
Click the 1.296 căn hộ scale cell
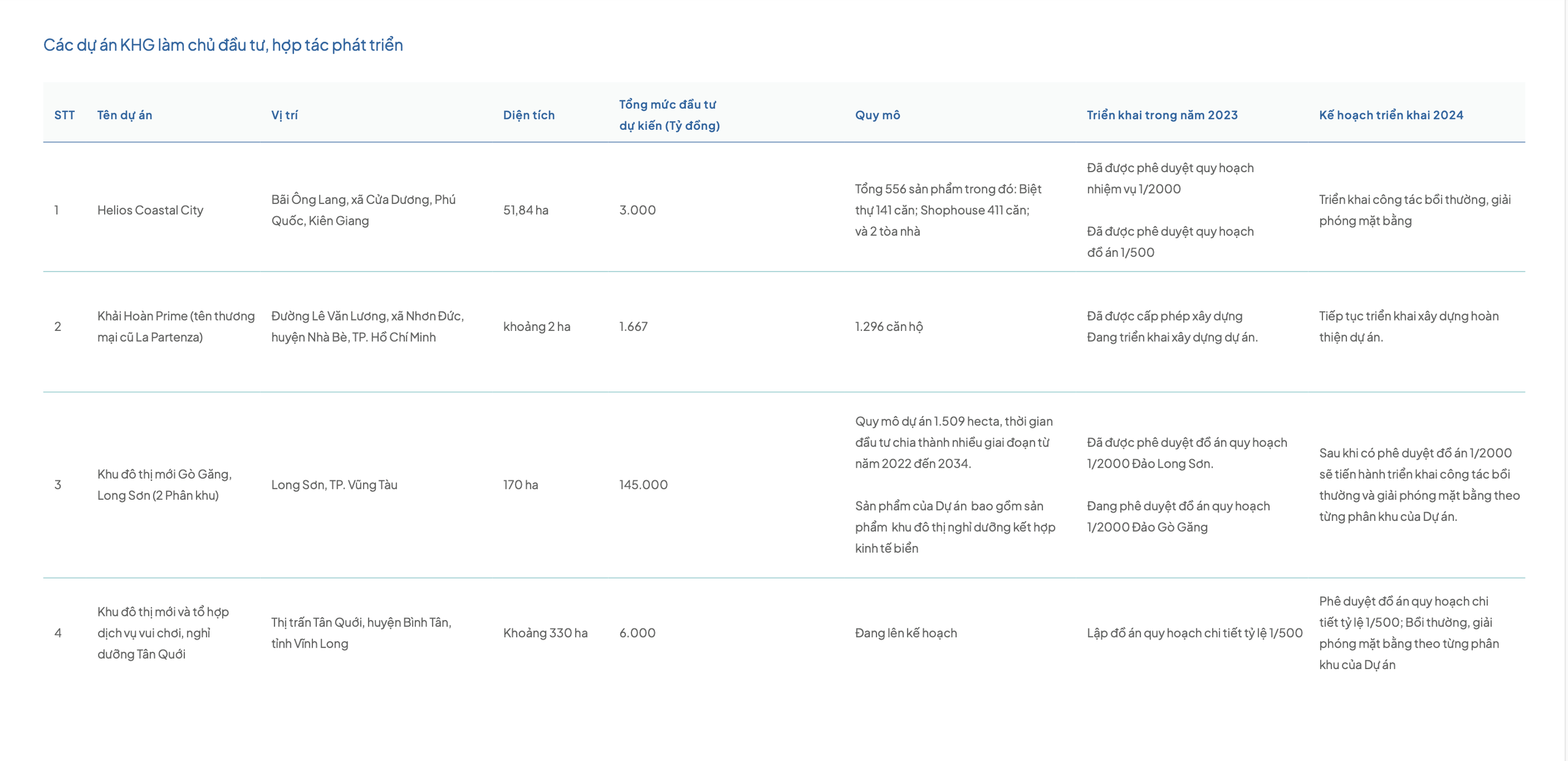889,327
